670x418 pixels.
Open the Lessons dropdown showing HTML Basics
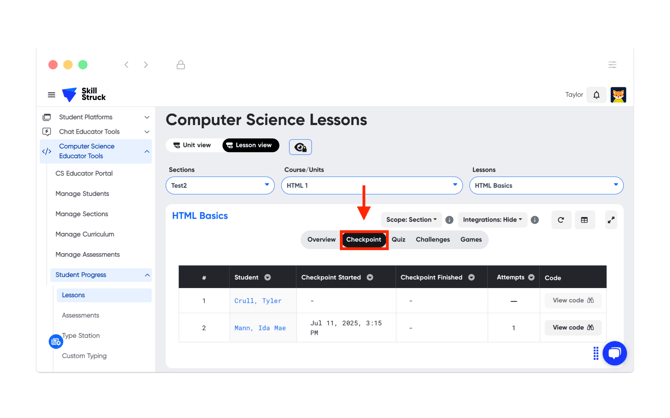pyautogui.click(x=546, y=185)
